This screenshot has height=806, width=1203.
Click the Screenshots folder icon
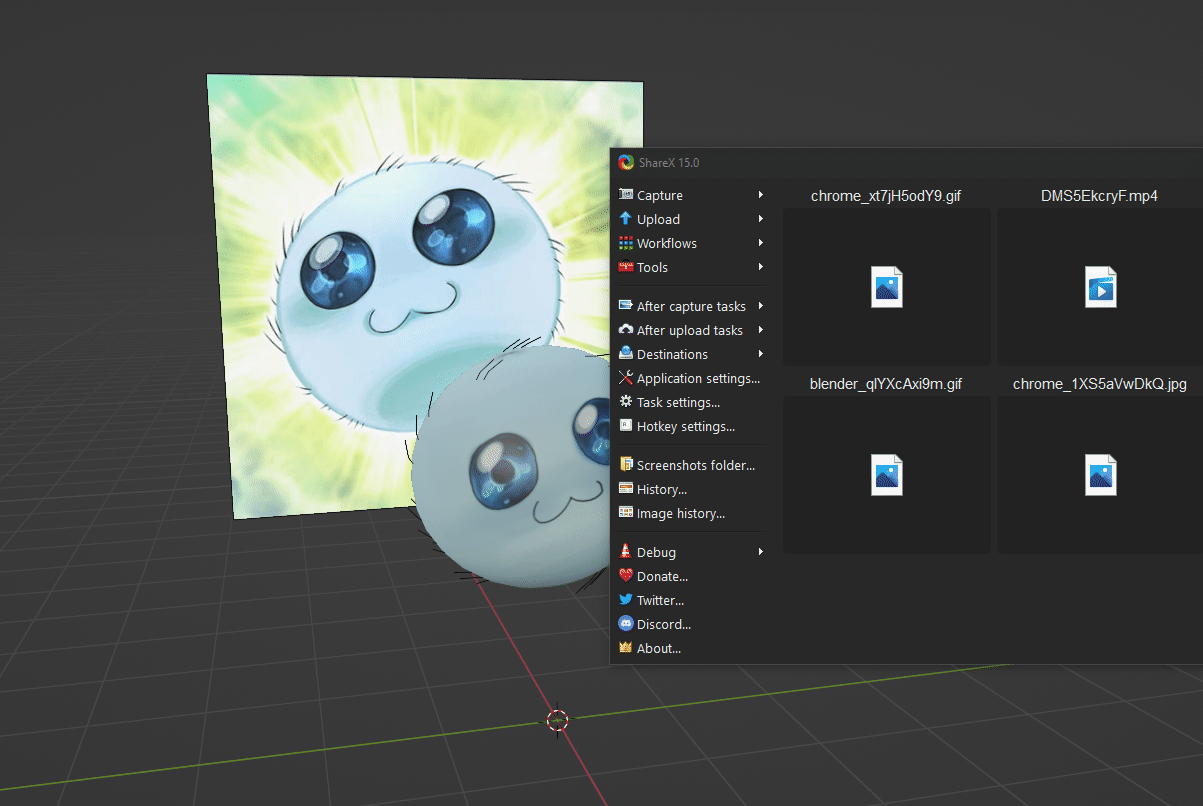(626, 465)
